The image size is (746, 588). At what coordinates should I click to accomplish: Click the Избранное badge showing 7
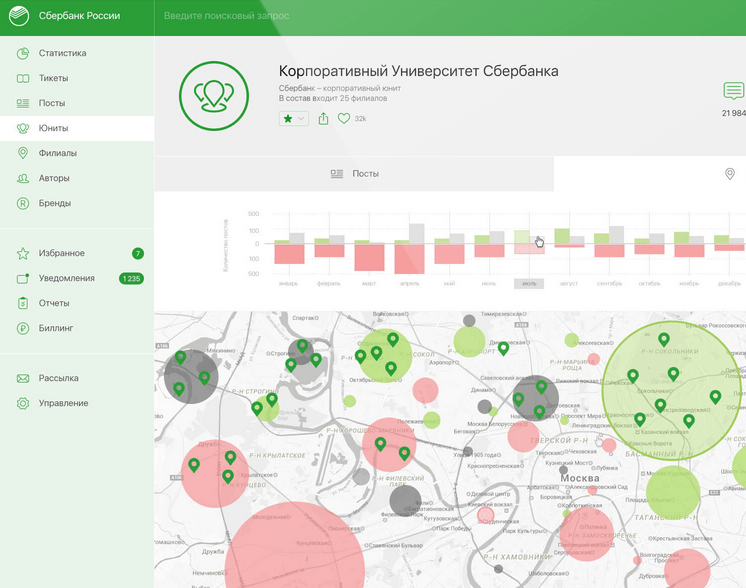click(x=138, y=254)
